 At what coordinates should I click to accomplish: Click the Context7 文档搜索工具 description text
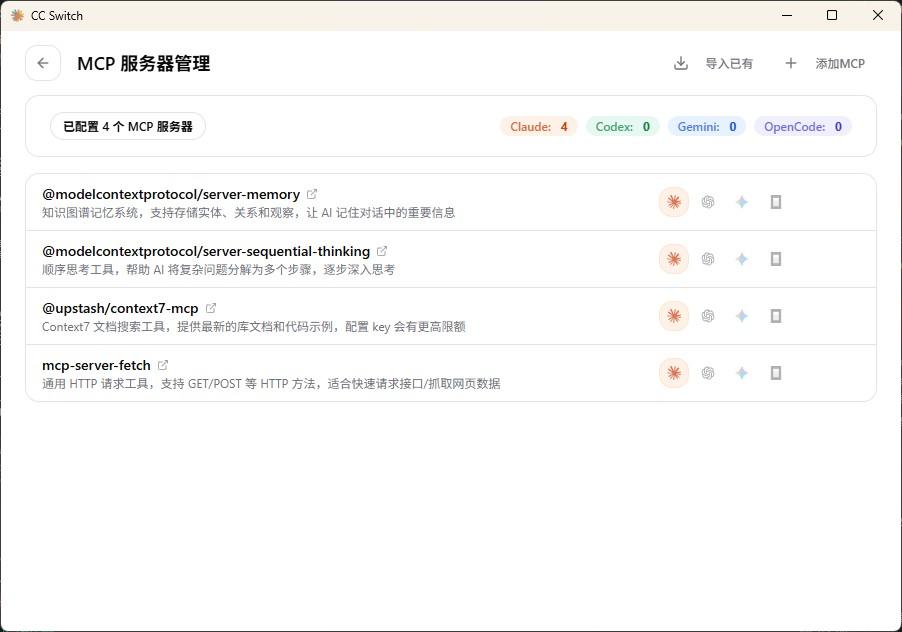point(254,327)
